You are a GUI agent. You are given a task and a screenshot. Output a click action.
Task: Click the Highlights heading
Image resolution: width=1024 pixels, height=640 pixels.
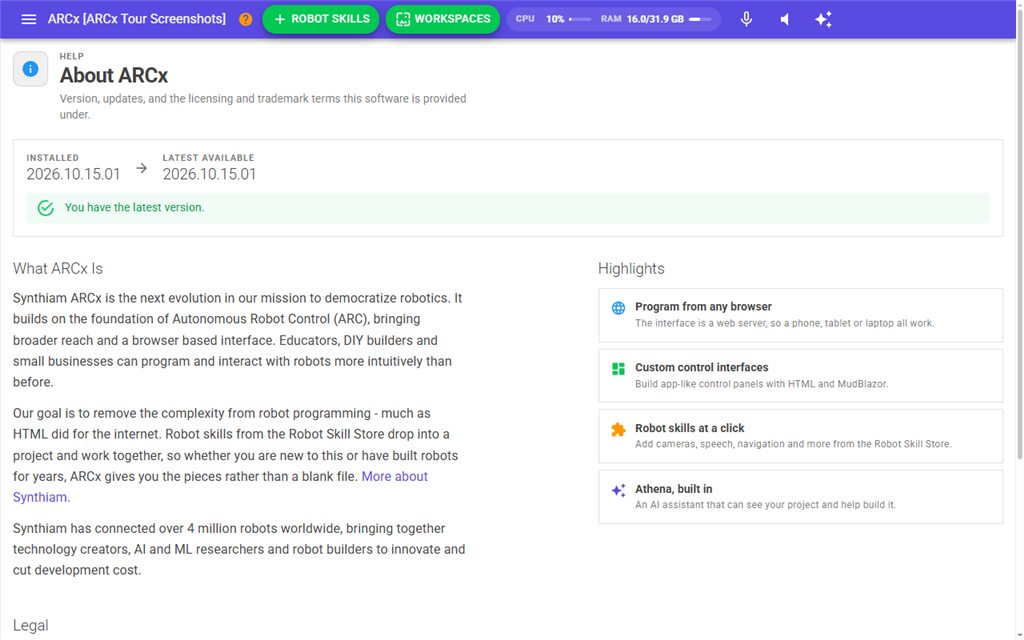click(x=631, y=268)
